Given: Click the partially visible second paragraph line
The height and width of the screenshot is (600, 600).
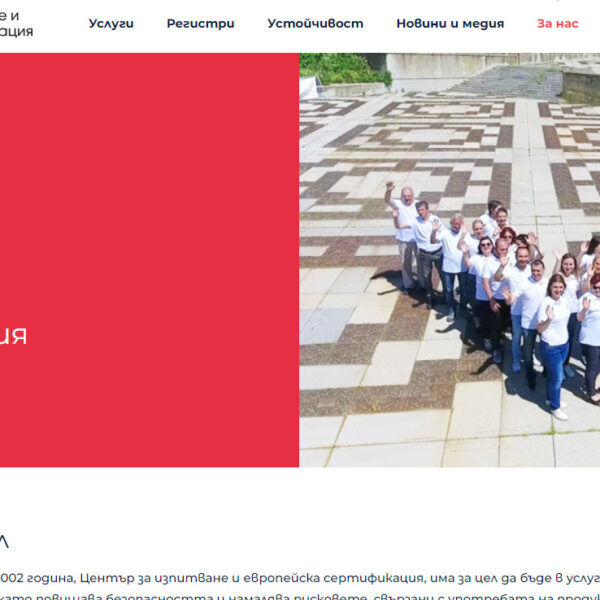Looking at the screenshot, I should (x=300, y=597).
